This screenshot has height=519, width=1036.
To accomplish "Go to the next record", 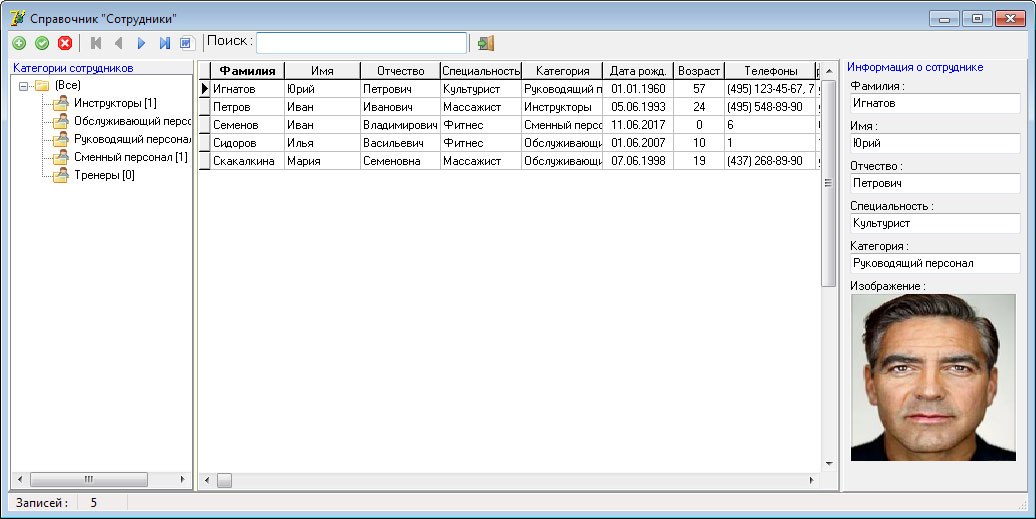I will [x=141, y=43].
